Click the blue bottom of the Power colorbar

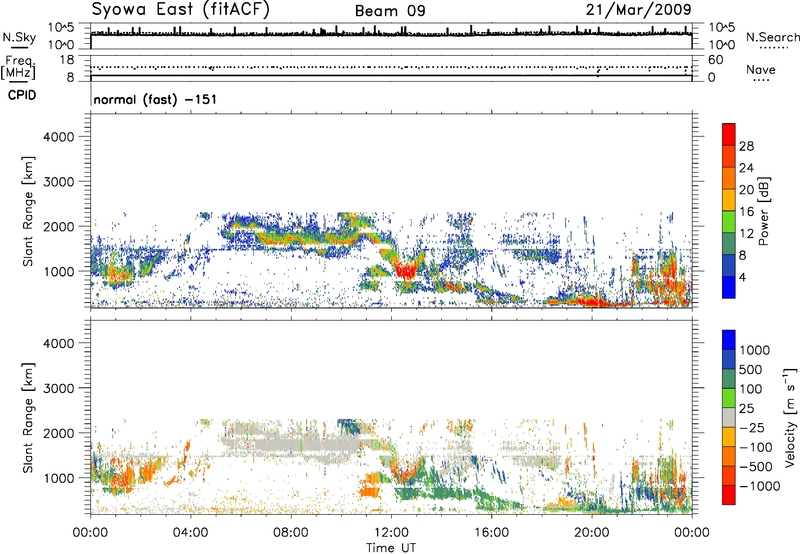click(x=729, y=287)
